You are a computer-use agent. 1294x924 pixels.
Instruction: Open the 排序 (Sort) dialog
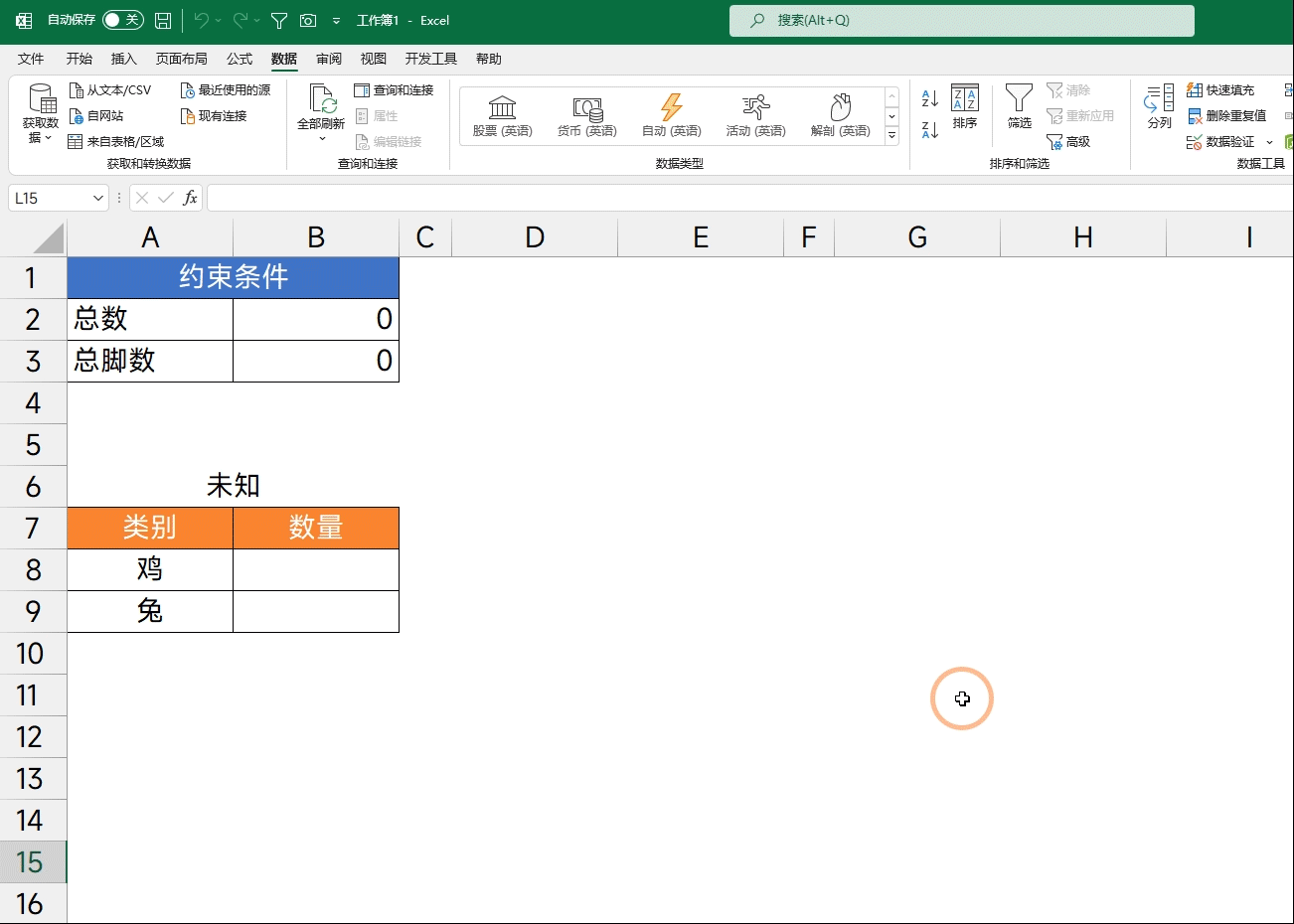pyautogui.click(x=965, y=106)
